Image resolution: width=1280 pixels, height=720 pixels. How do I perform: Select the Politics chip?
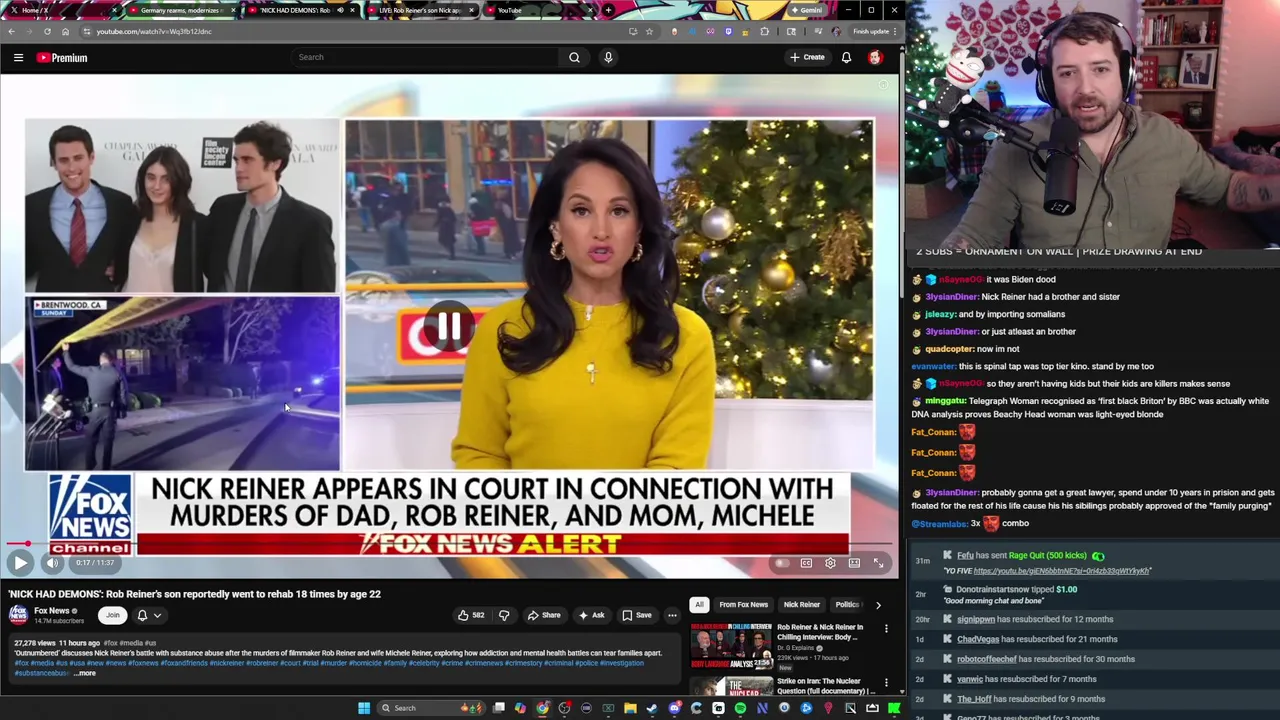847,604
